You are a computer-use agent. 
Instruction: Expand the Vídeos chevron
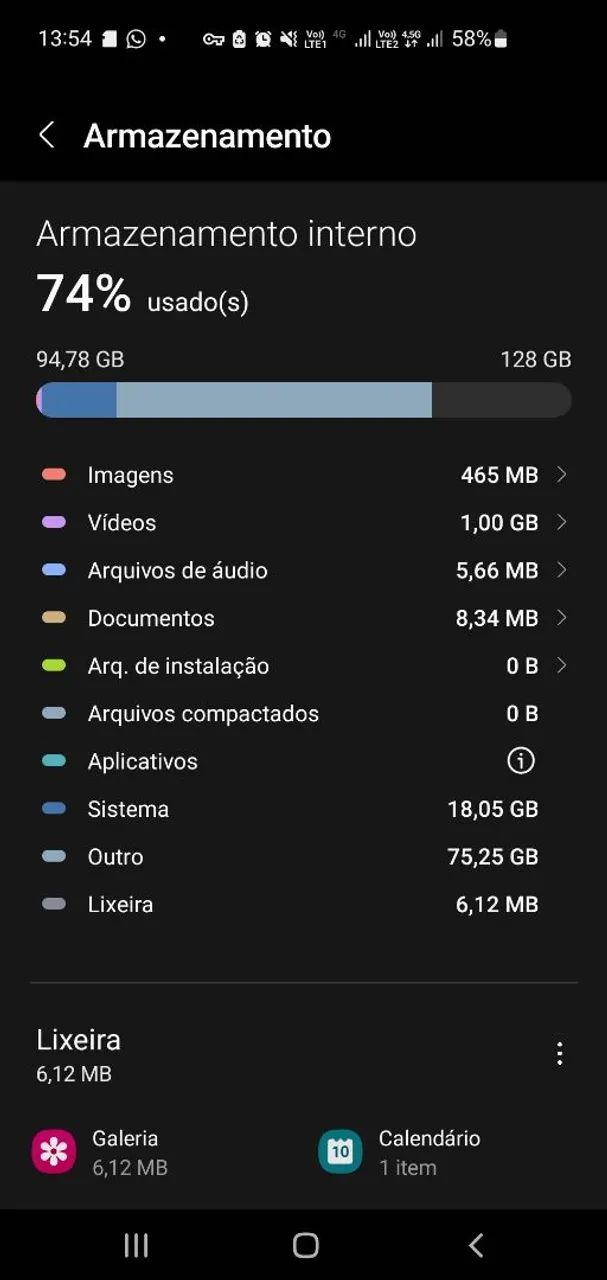561,522
